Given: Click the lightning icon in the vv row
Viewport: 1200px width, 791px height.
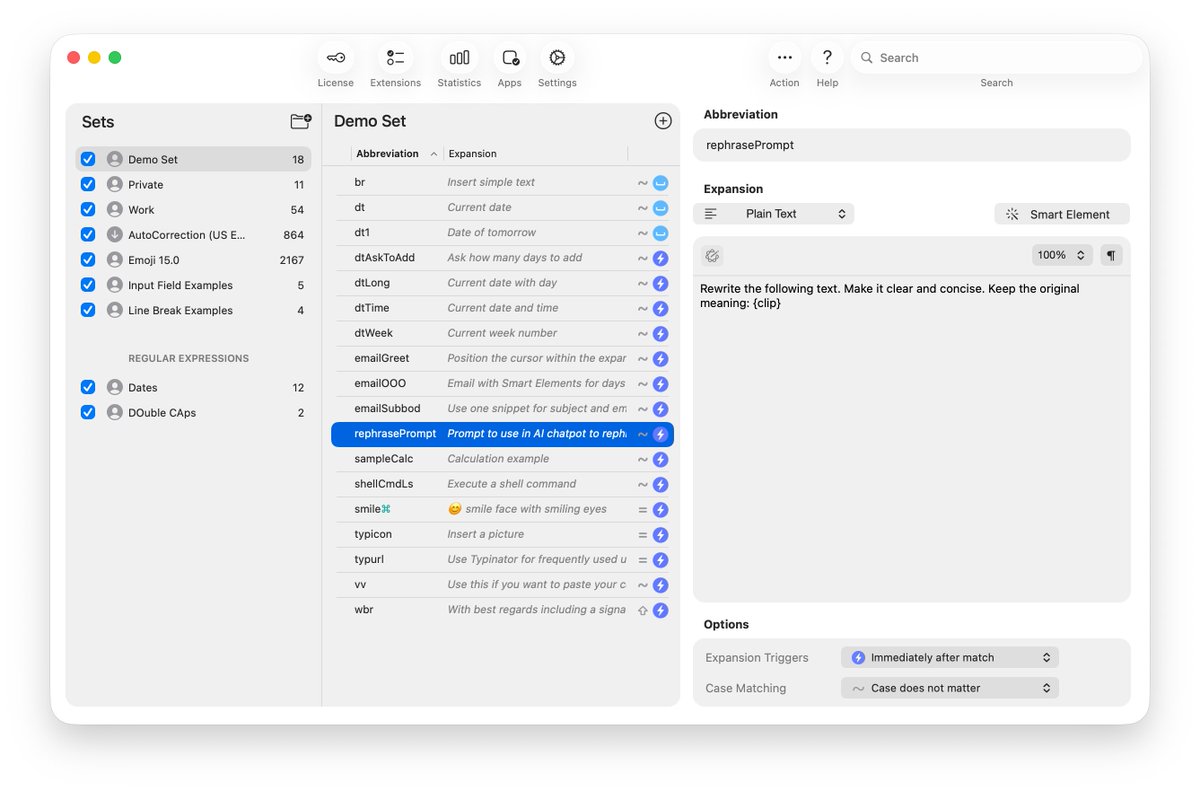Looking at the screenshot, I should 660,585.
